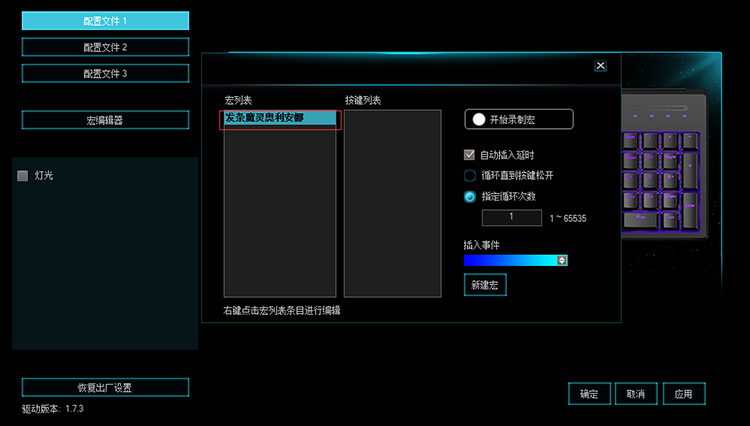Click the 1 ~ 65535 range text

click(568, 218)
